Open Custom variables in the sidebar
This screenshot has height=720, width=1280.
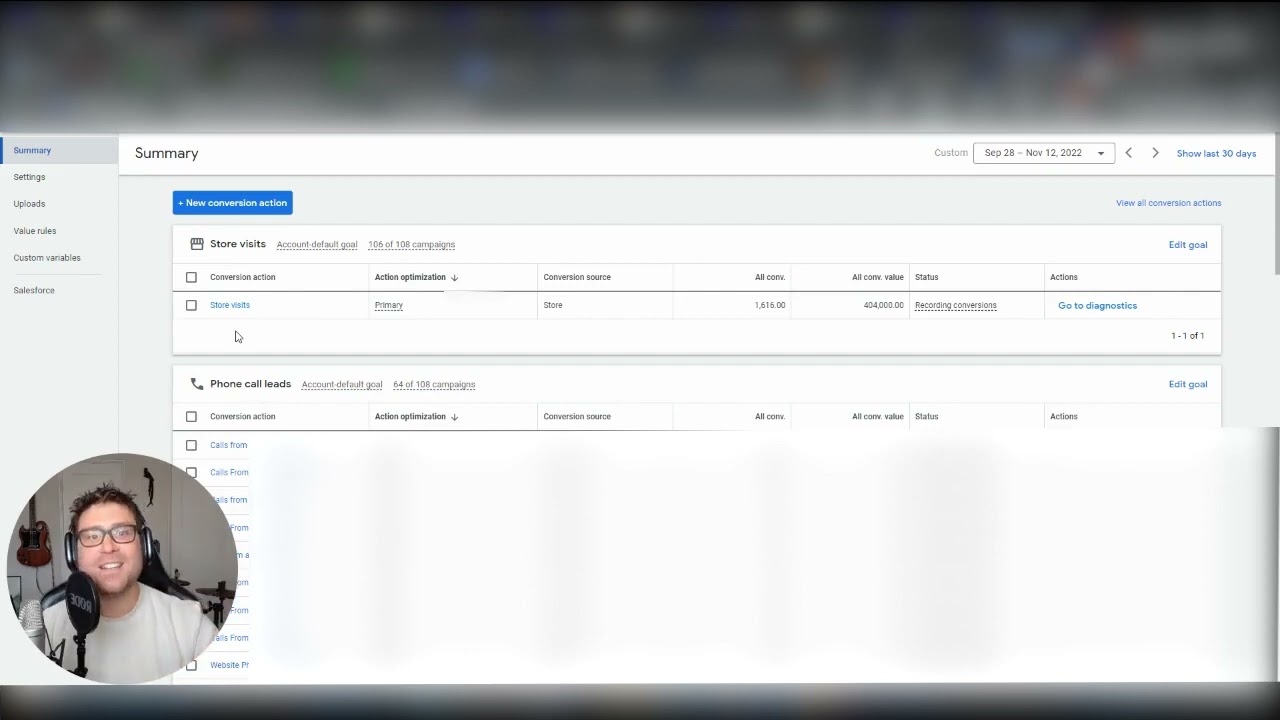tap(47, 258)
